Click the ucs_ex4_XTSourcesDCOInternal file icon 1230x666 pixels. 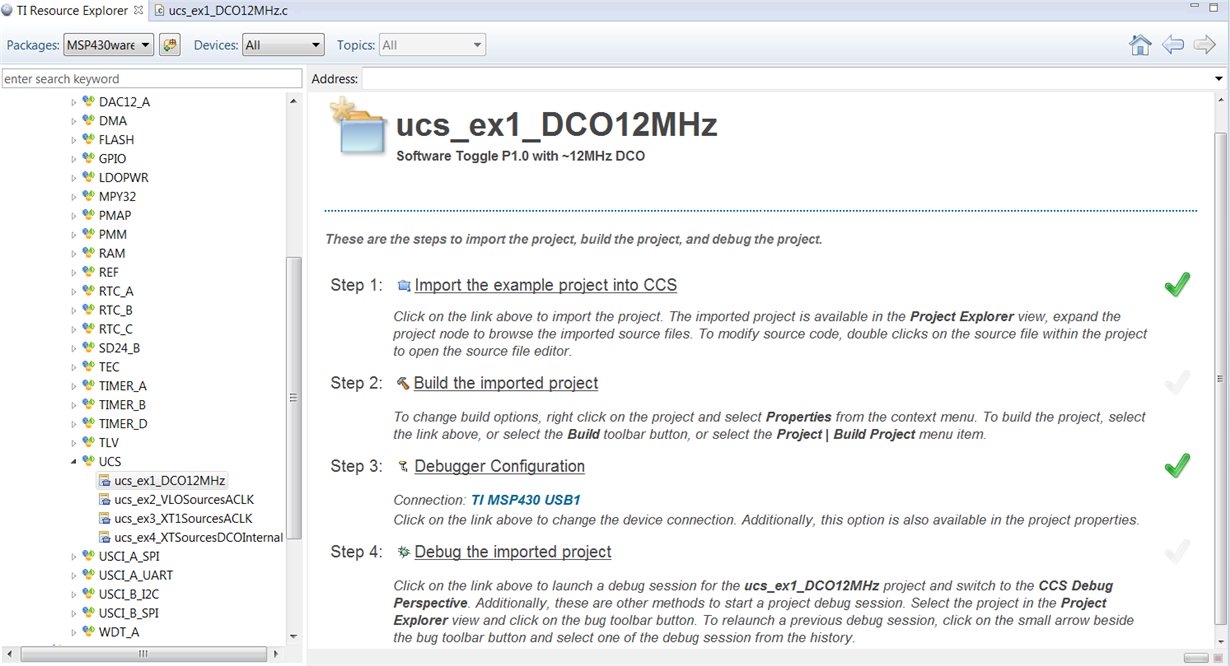[104, 537]
